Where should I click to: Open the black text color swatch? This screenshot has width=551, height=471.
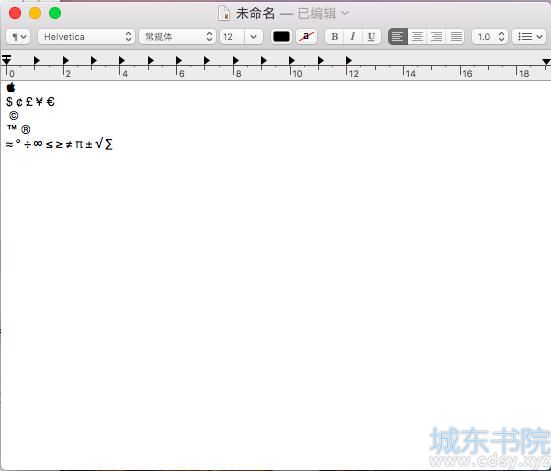(x=281, y=37)
